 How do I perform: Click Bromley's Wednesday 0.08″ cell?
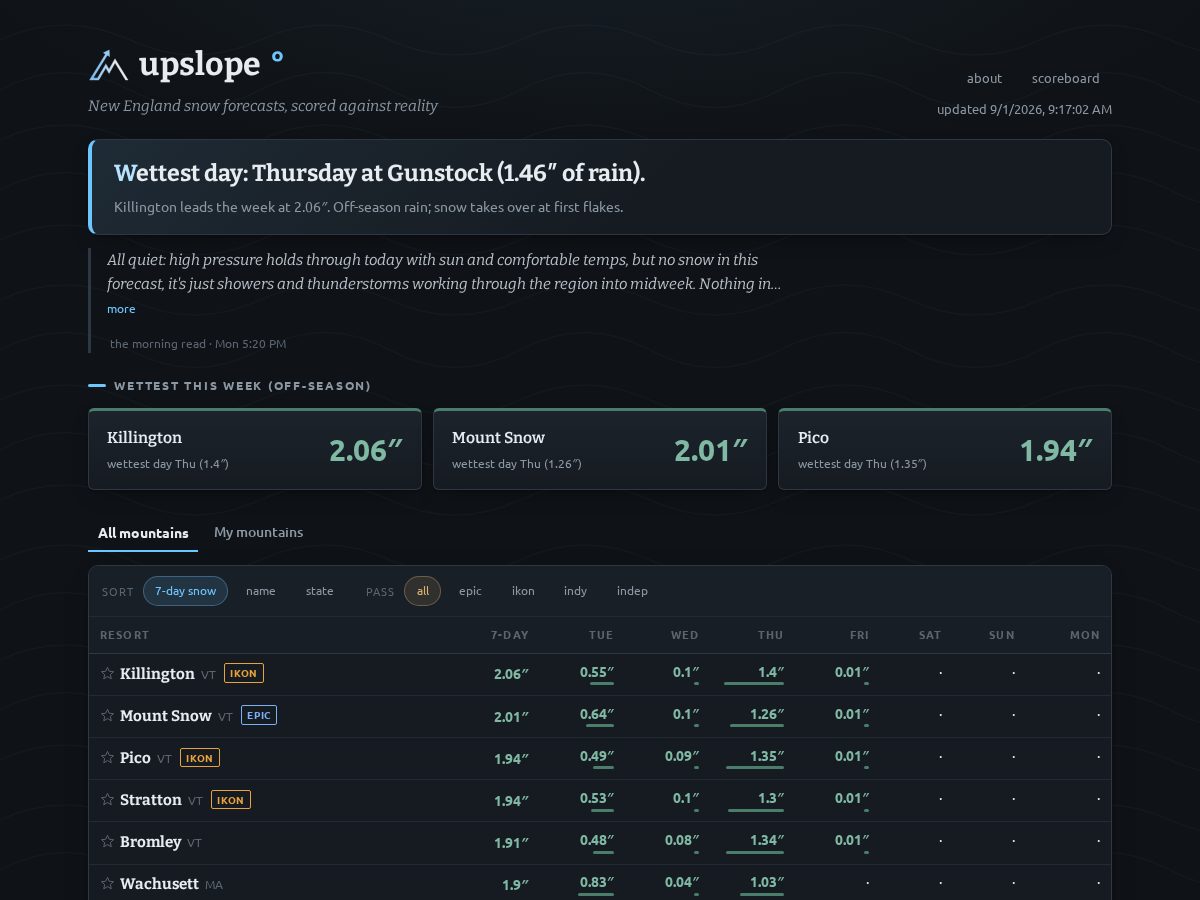682,842
